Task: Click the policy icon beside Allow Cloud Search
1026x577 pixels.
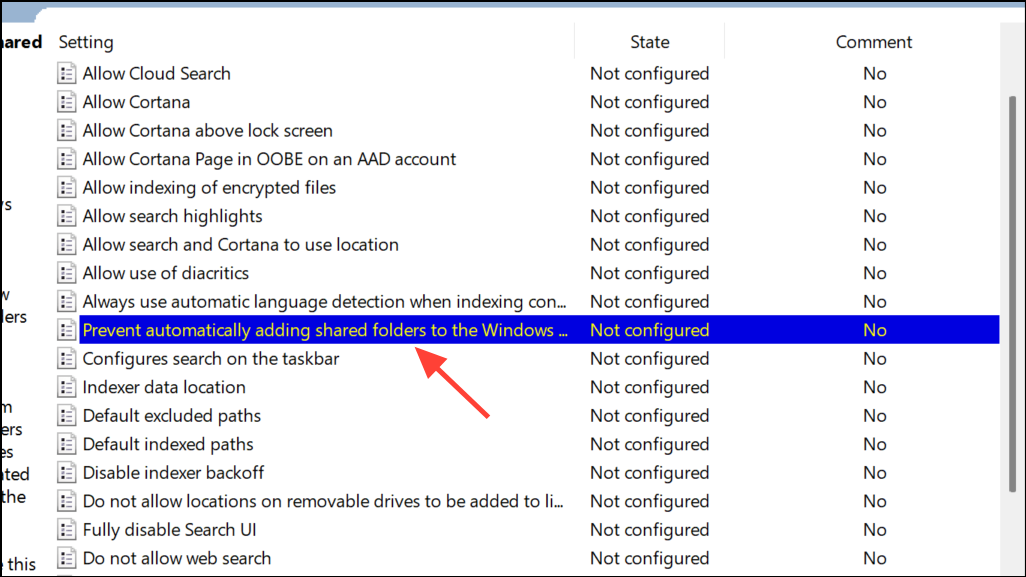Action: tap(66, 73)
